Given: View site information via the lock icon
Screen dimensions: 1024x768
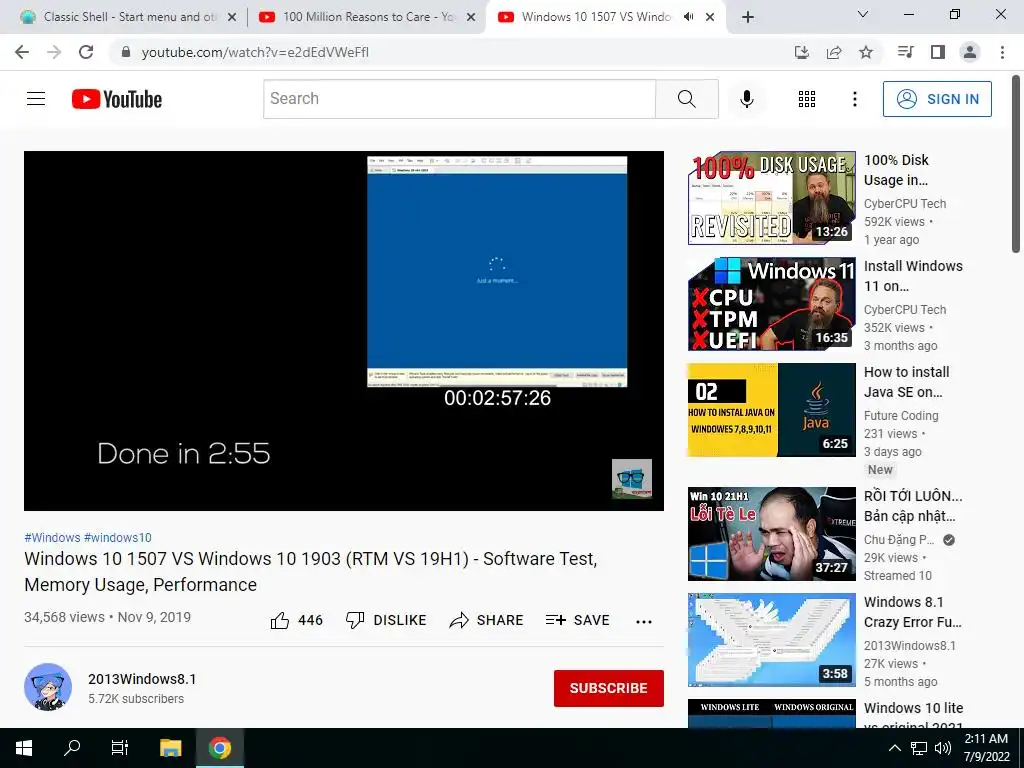Looking at the screenshot, I should tap(126, 52).
